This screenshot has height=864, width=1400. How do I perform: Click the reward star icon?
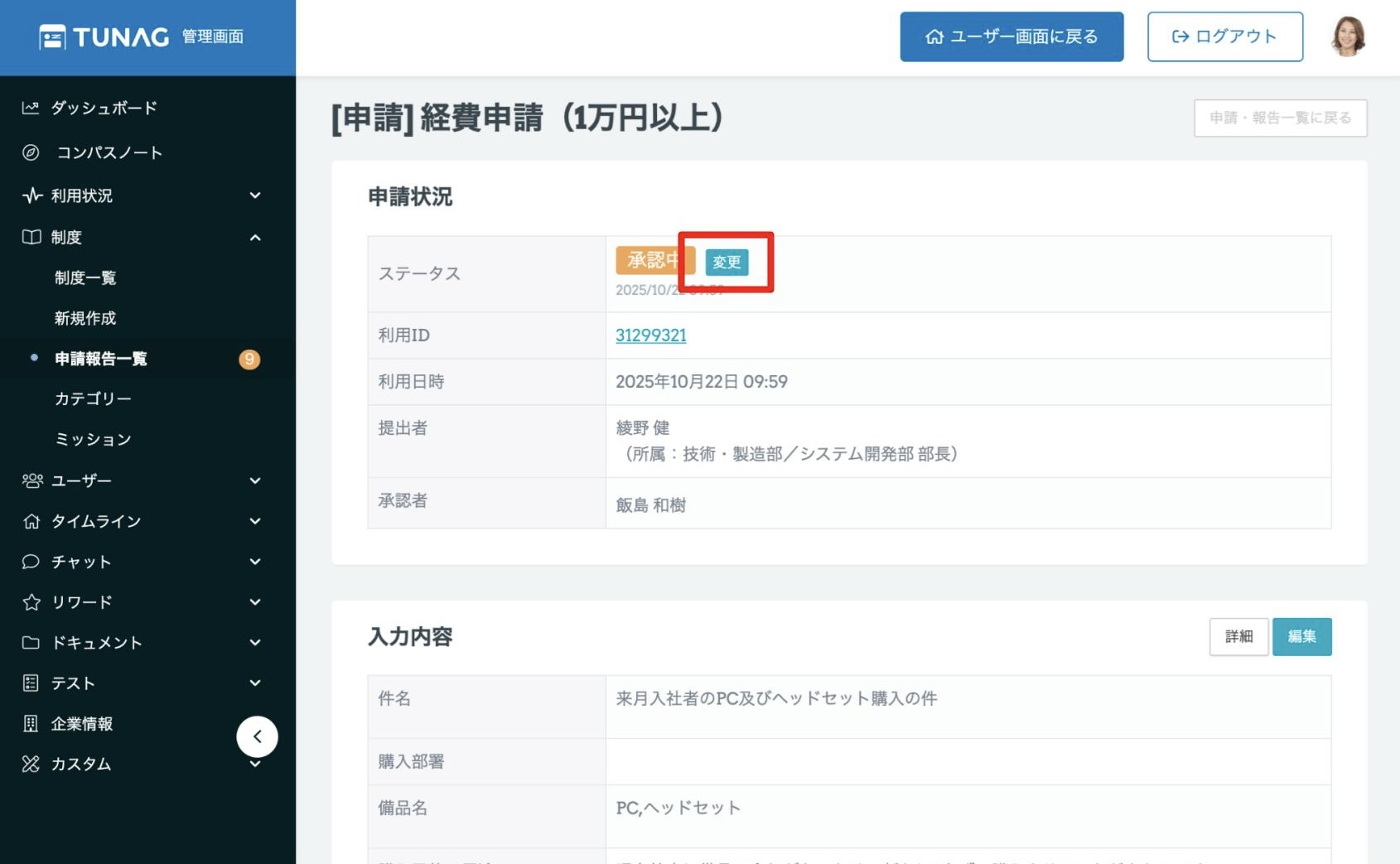(31, 602)
